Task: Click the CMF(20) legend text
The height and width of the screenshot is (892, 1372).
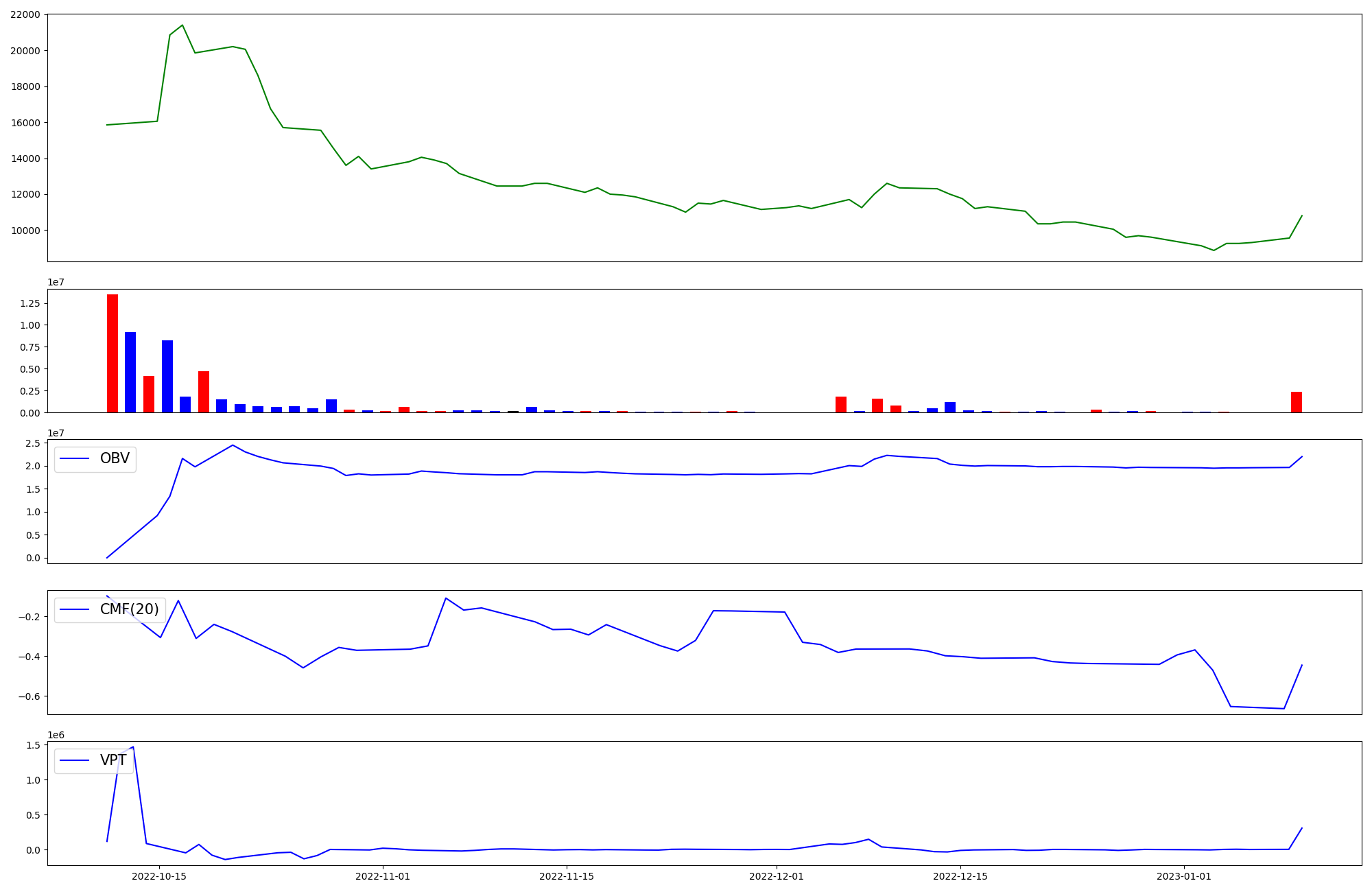Action: (129, 609)
